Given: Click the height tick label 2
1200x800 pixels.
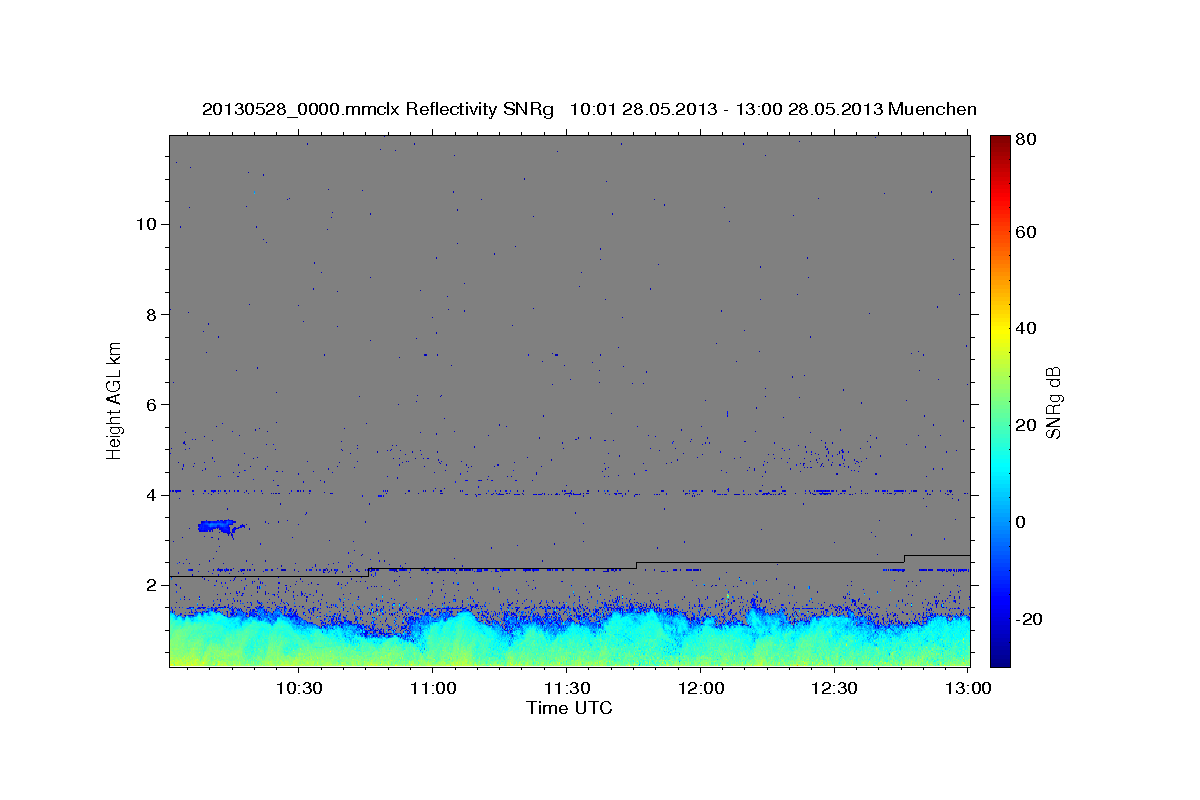Looking at the screenshot, I should (149, 585).
